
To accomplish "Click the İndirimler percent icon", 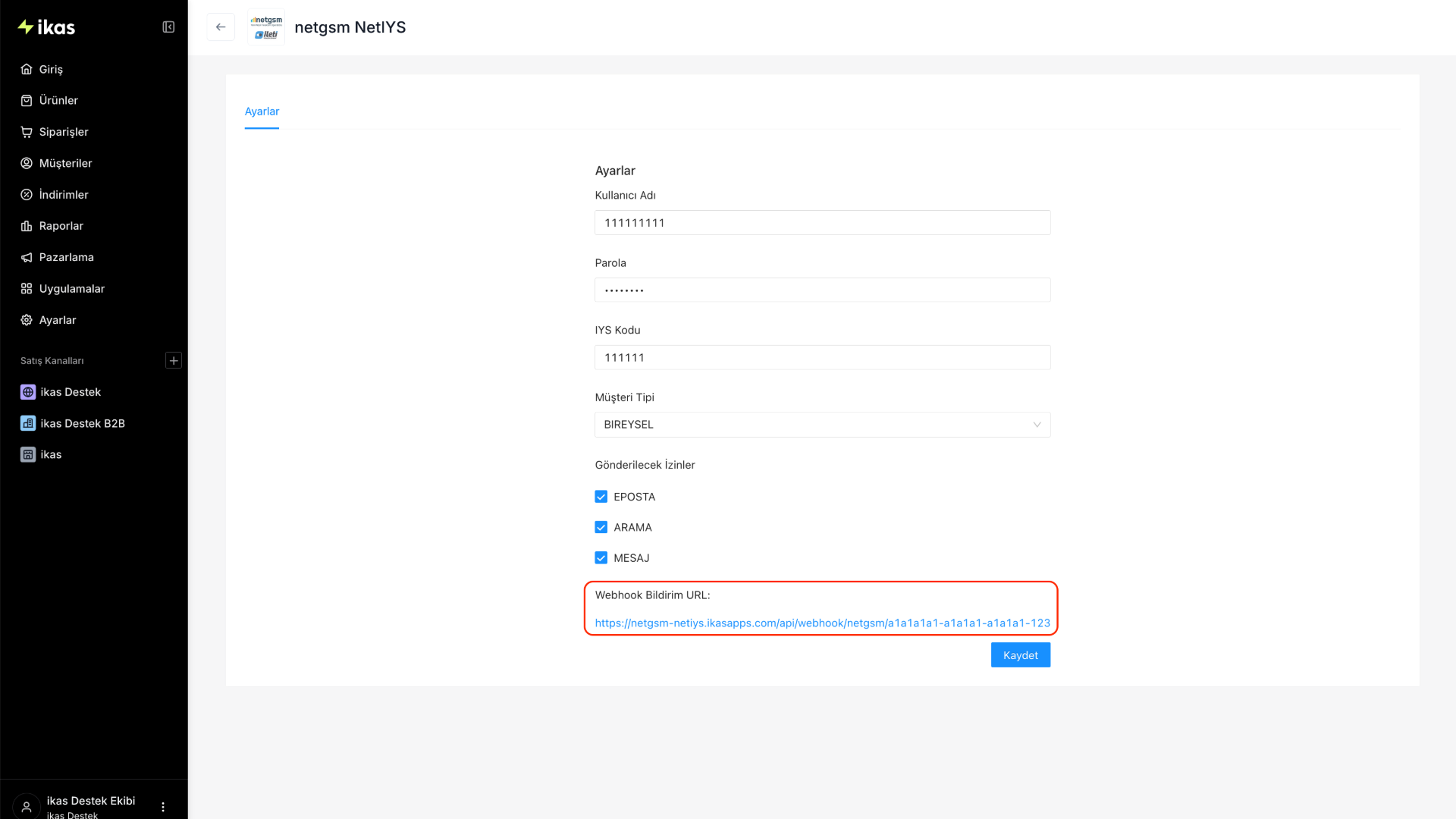I will [x=27, y=195].
